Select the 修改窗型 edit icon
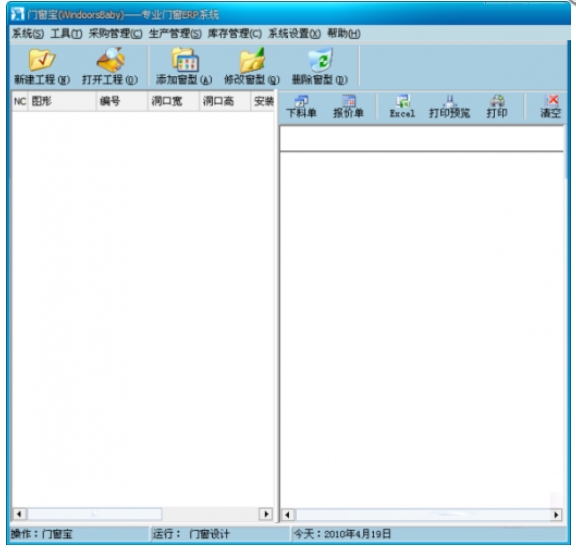Image resolution: width=576 pixels, height=552 pixels. click(252, 59)
